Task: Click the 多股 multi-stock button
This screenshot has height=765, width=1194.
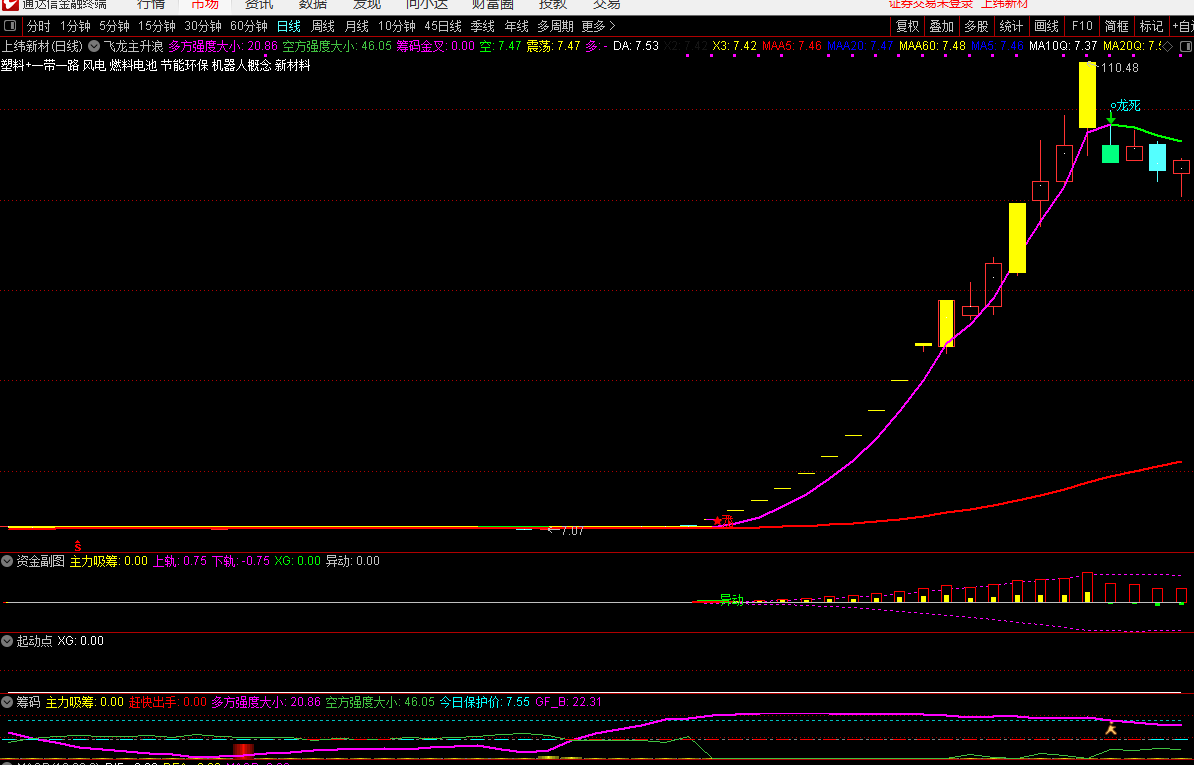Action: click(x=976, y=27)
